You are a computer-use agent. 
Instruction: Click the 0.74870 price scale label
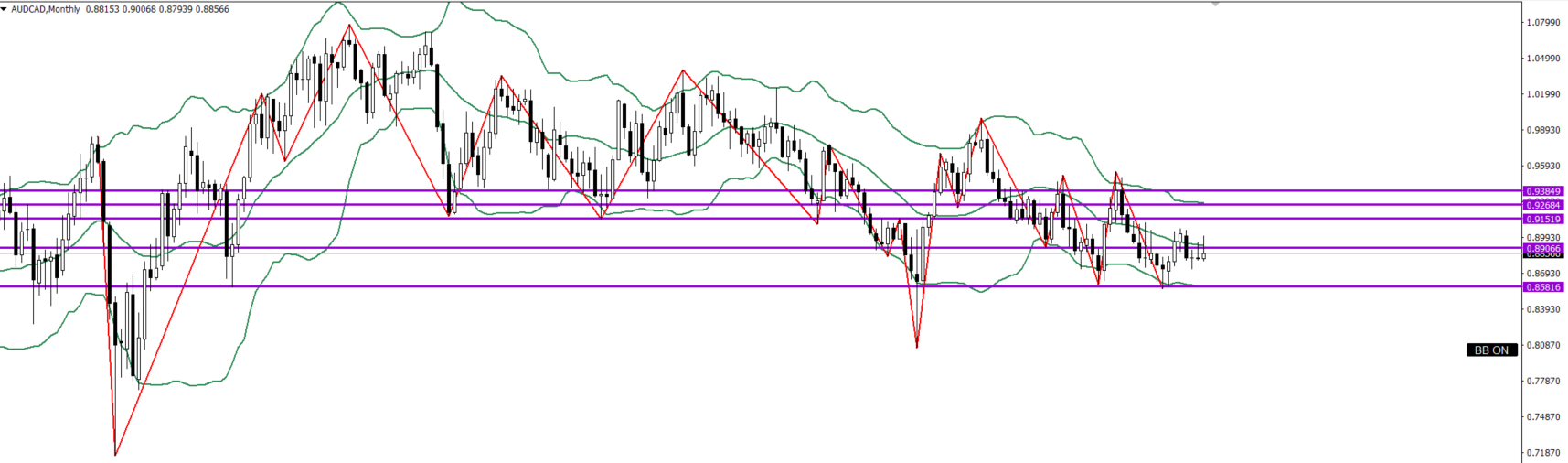pos(1543,416)
